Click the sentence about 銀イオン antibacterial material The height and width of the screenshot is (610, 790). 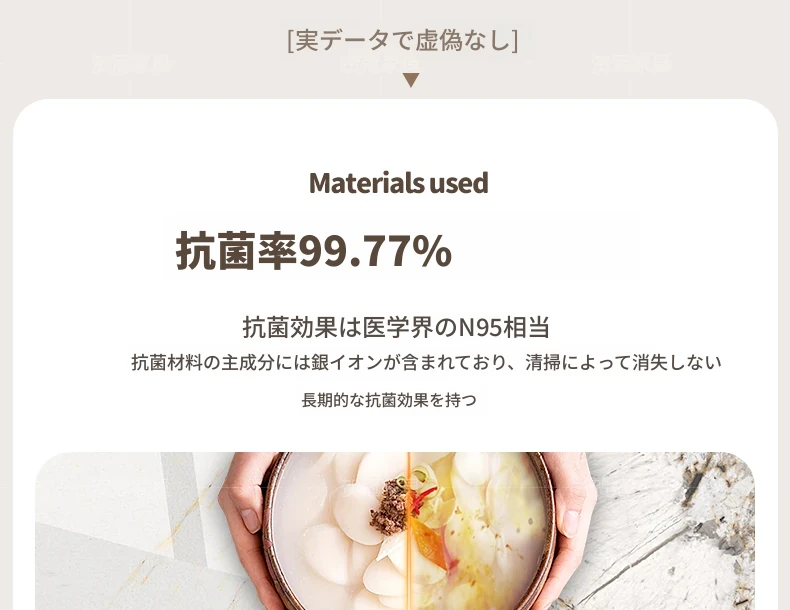pyautogui.click(x=426, y=362)
